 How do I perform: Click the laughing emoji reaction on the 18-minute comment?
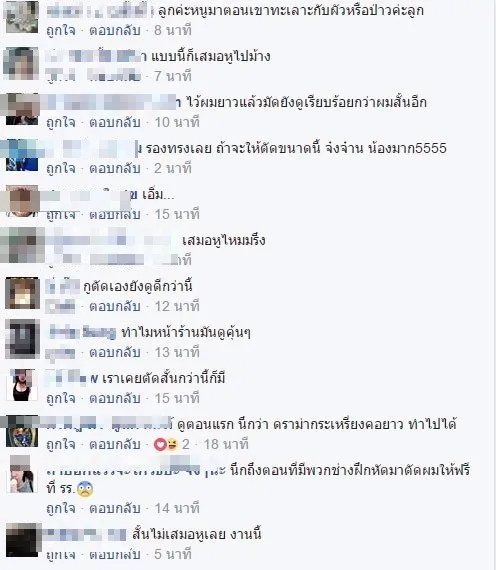[171, 444]
